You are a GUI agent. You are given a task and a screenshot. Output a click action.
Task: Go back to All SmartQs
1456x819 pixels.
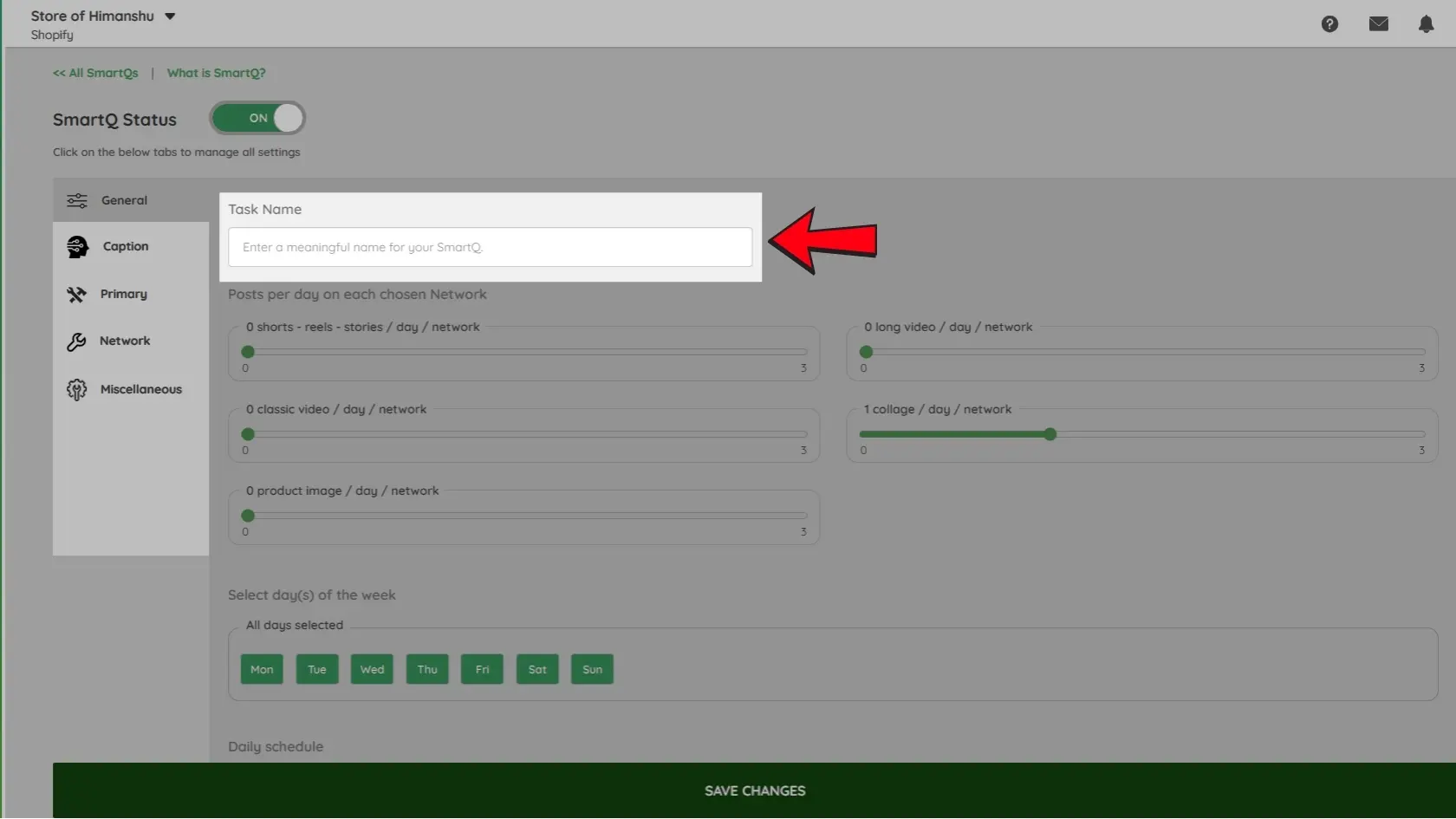[95, 73]
